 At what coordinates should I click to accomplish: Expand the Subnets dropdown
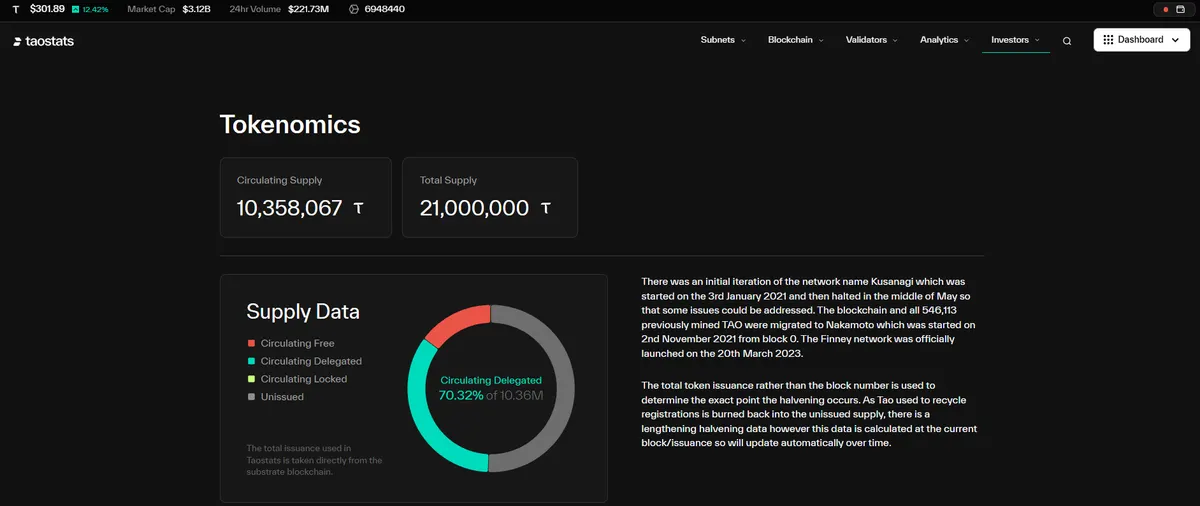(x=724, y=40)
